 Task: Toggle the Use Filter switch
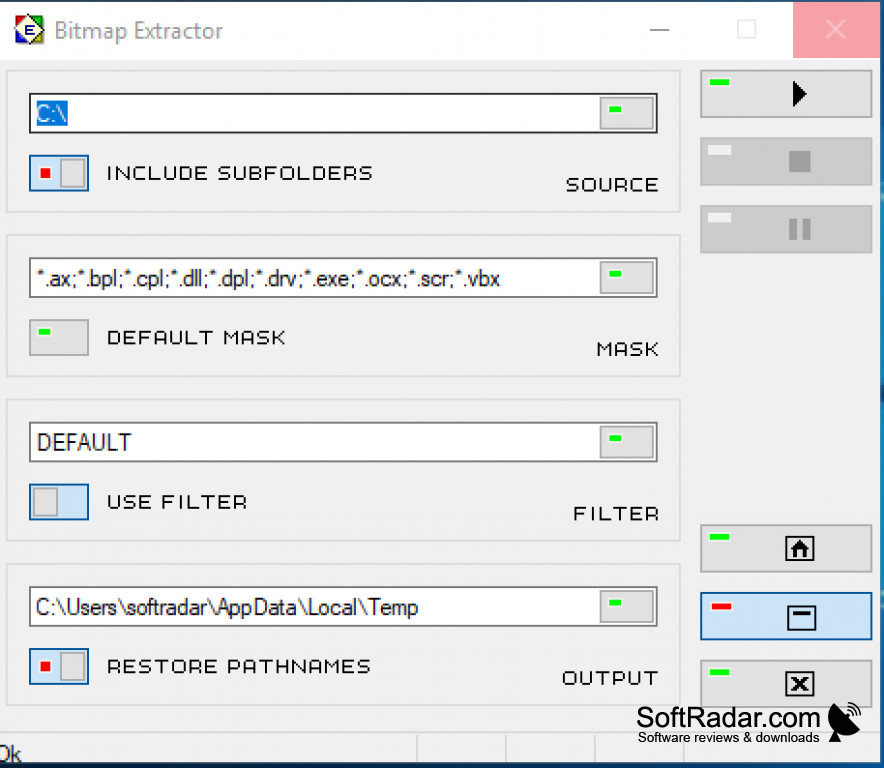tap(59, 502)
